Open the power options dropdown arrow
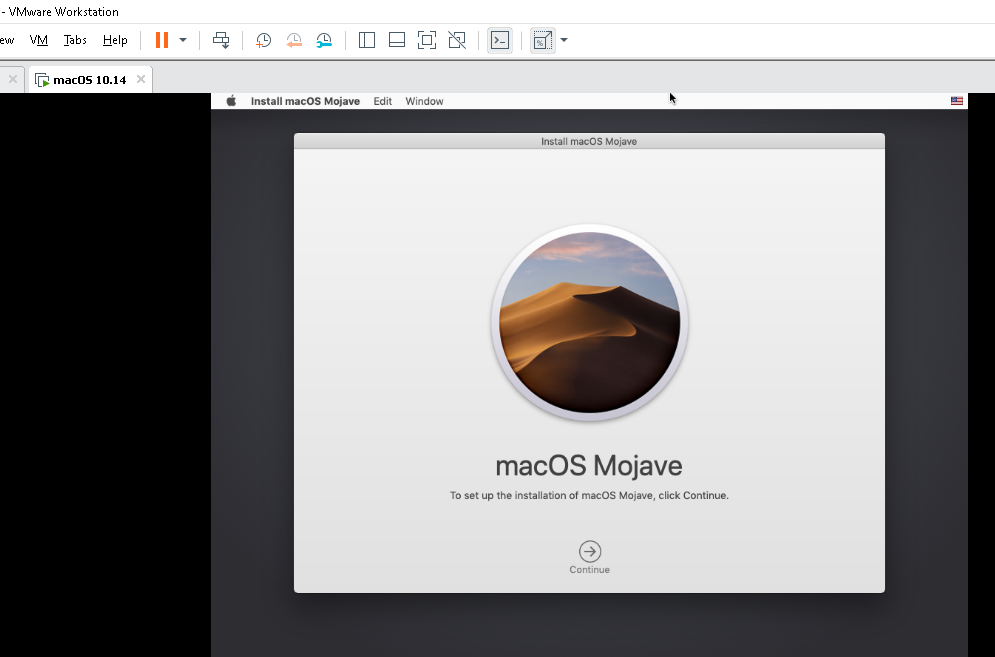This screenshot has width=995, height=657. [183, 40]
